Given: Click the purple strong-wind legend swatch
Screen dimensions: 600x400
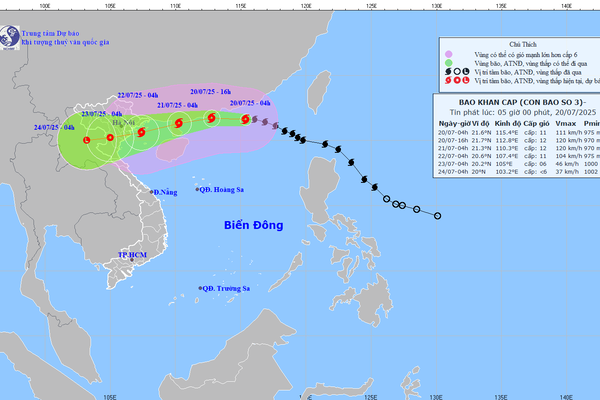Looking at the screenshot, I should tap(448, 54).
